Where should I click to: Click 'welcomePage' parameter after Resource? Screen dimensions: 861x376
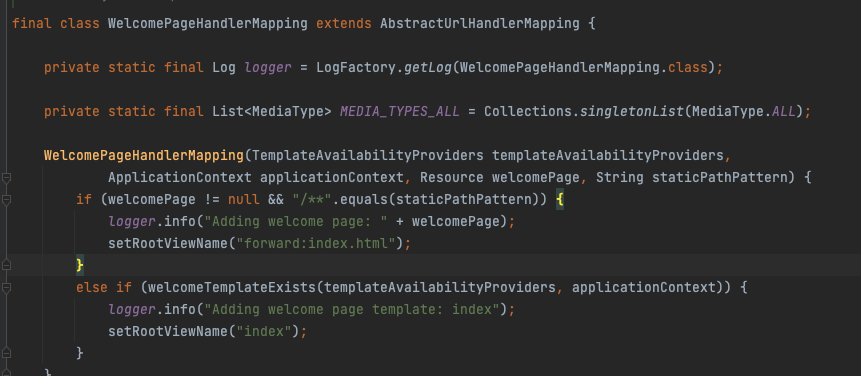(535, 177)
